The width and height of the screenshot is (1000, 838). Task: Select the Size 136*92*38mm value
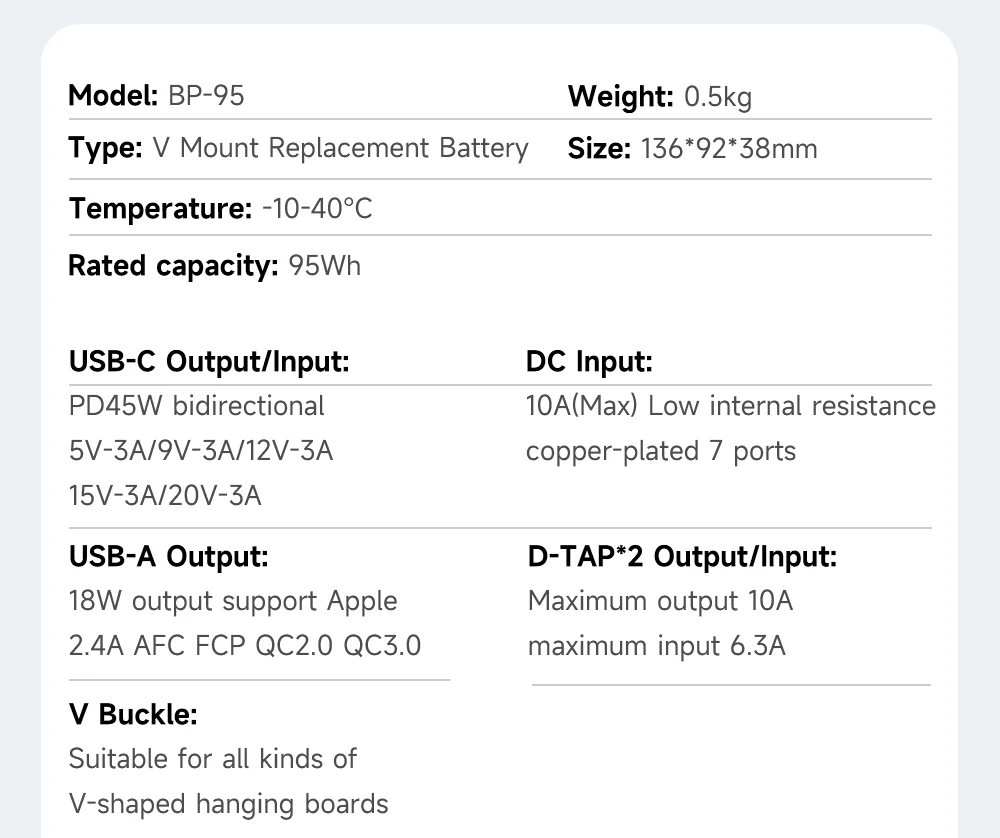coord(692,150)
